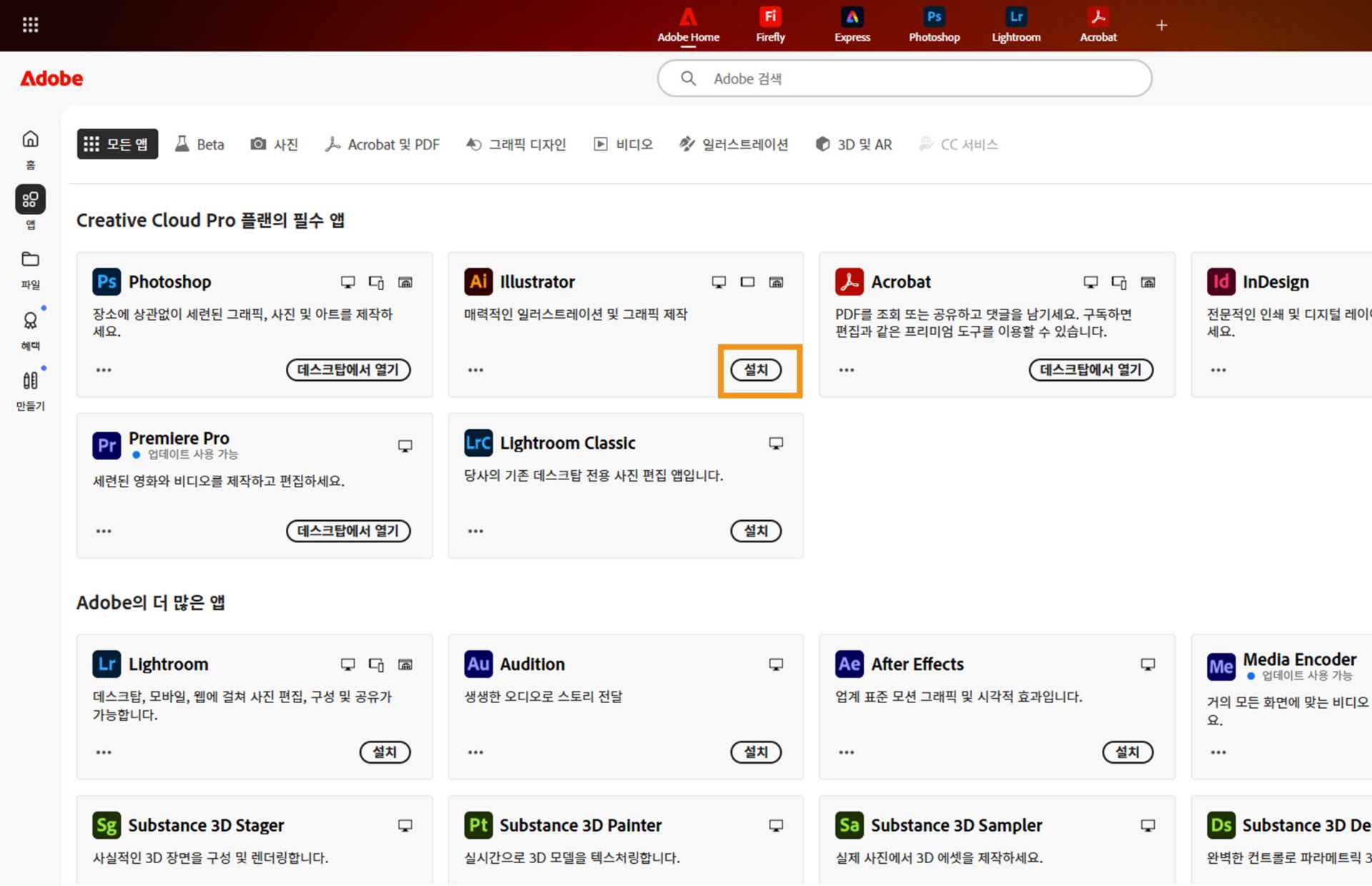Screen dimensions: 1372x886
Task: Open Premiere Pro card ellipsis menu
Action: pos(104,531)
